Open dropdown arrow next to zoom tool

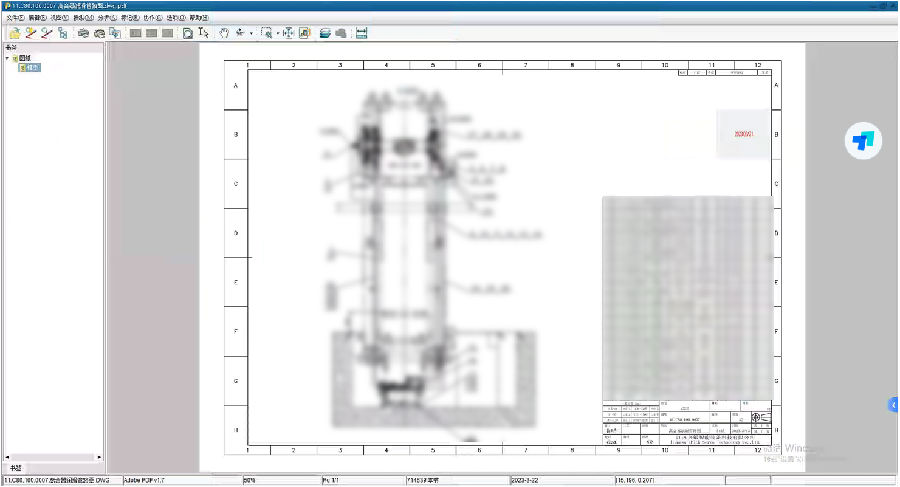(x=277, y=33)
